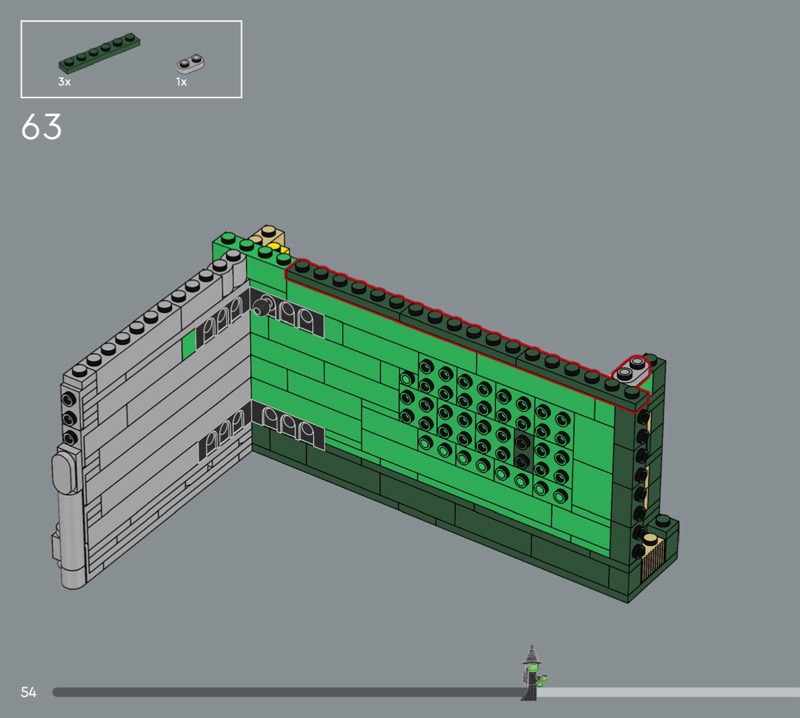Click the 1x quantity label
Viewport: 800px width, 718px height.
181,82
